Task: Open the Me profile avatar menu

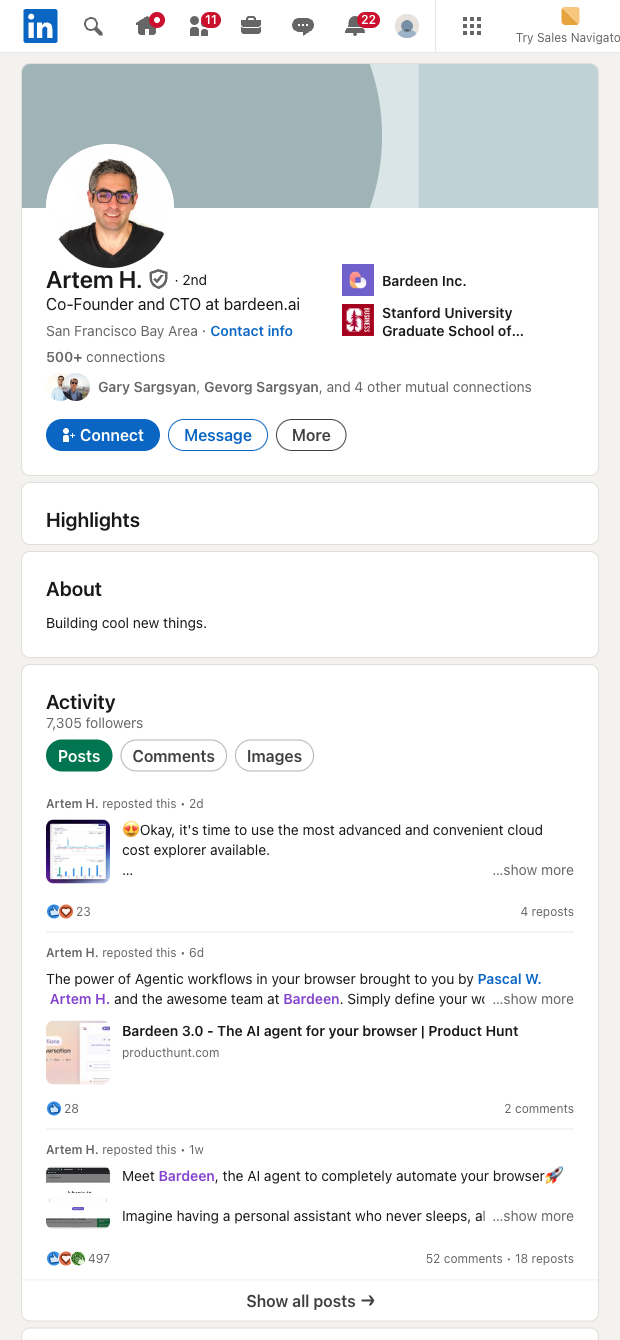Action: pyautogui.click(x=407, y=26)
